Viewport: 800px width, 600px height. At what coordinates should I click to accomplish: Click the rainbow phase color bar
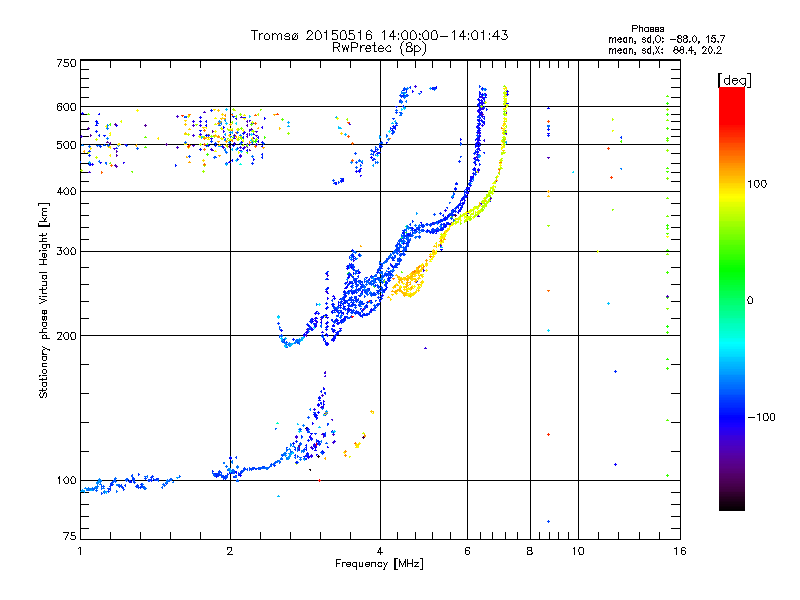pyautogui.click(x=732, y=299)
